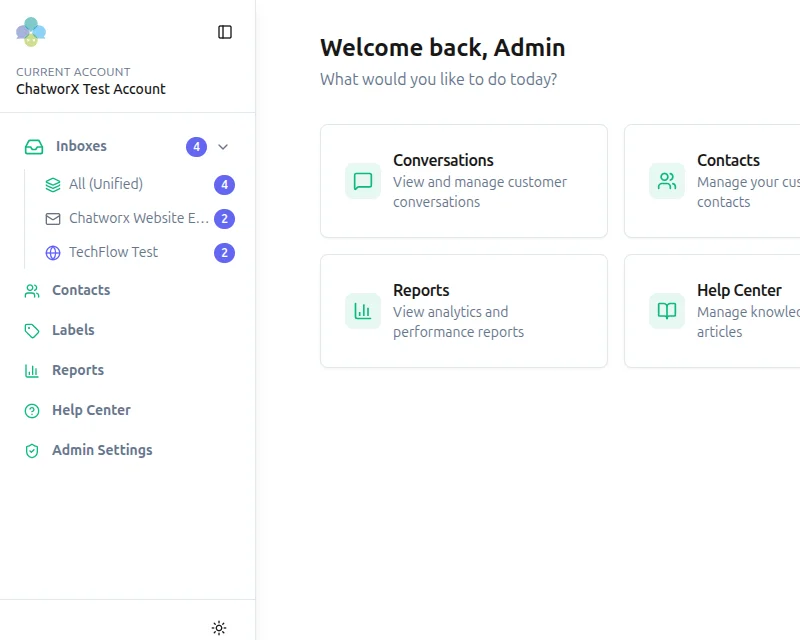The width and height of the screenshot is (800, 640).
Task: Click 'View analytics and performance reports' text
Action: click(x=458, y=322)
